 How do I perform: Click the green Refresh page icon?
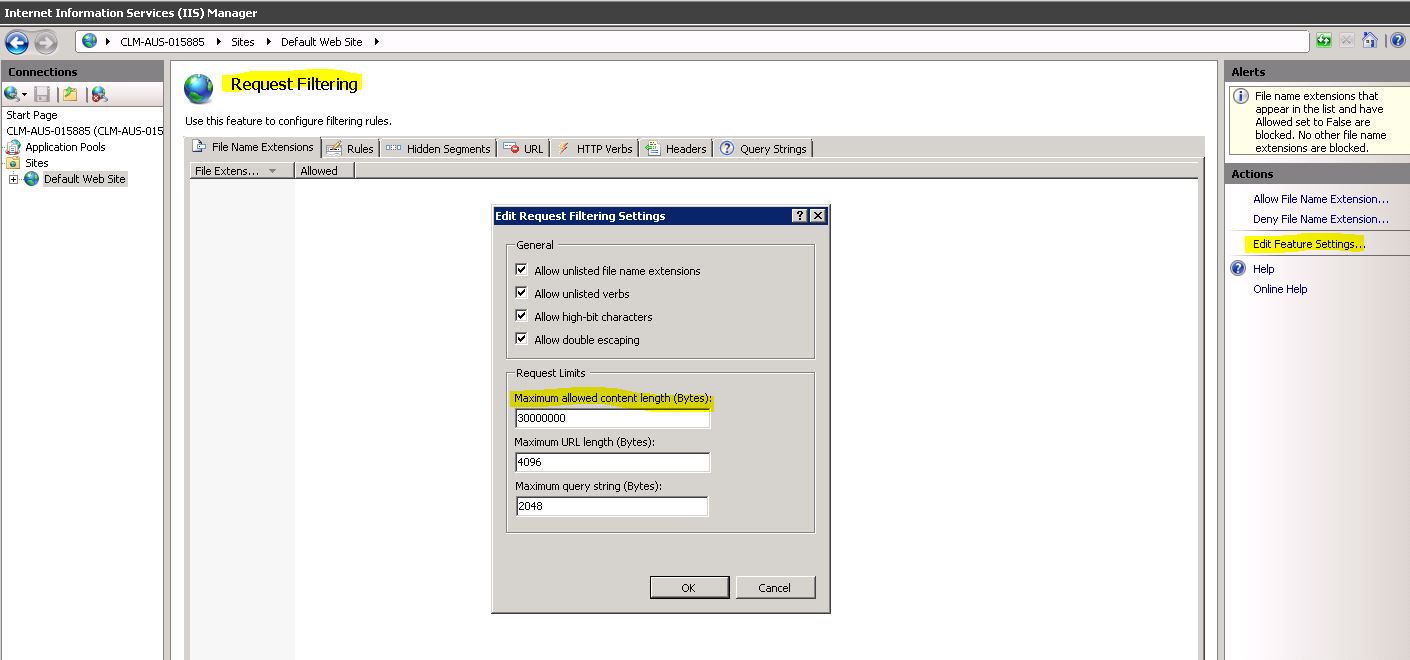1324,41
